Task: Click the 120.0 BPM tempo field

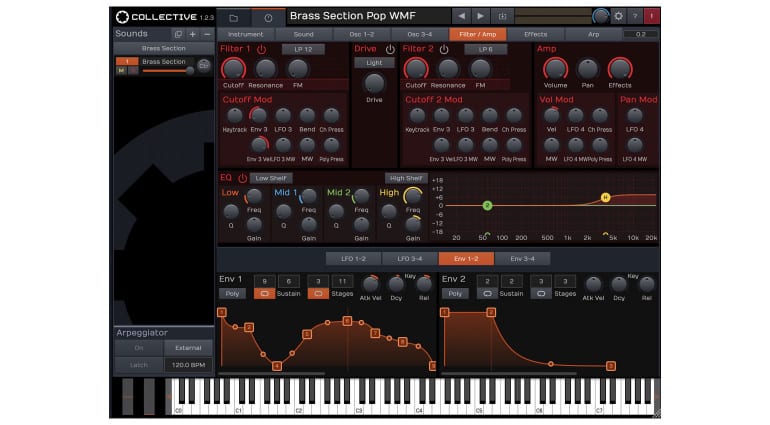Action: [x=189, y=365]
